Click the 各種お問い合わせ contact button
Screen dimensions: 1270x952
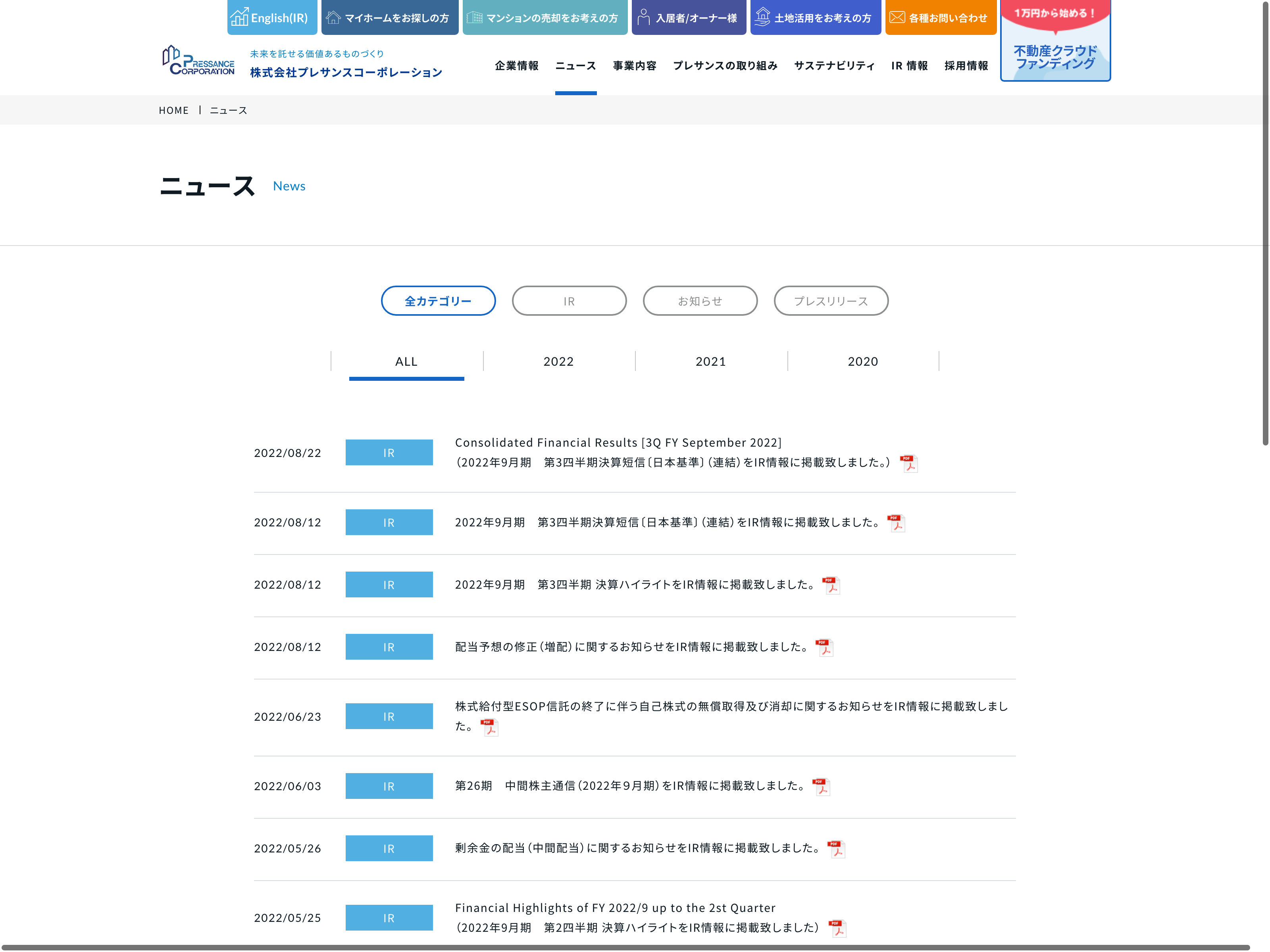940,18
